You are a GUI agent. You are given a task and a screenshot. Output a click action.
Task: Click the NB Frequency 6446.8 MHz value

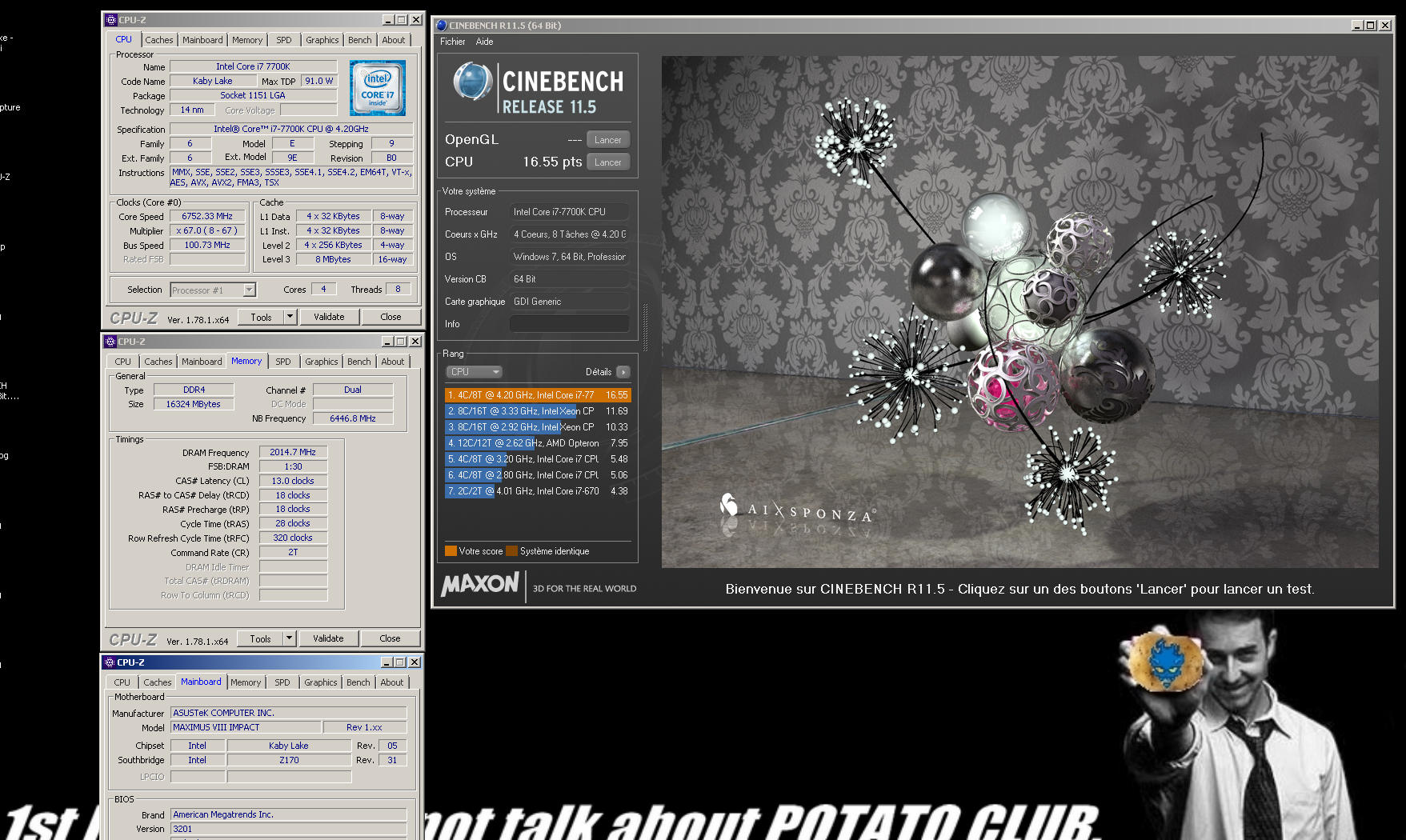[353, 418]
